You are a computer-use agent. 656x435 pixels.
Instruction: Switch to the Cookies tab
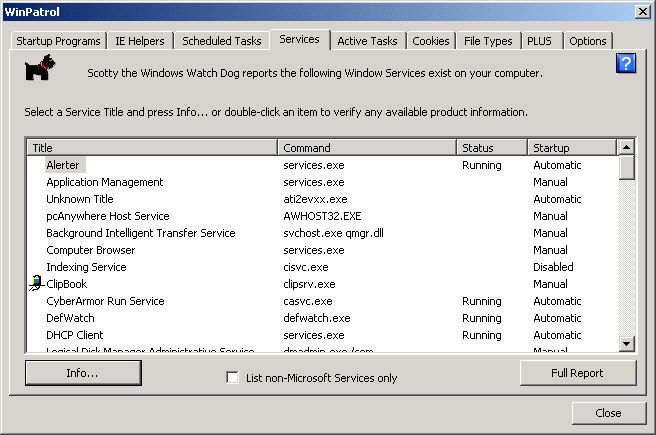(431, 41)
